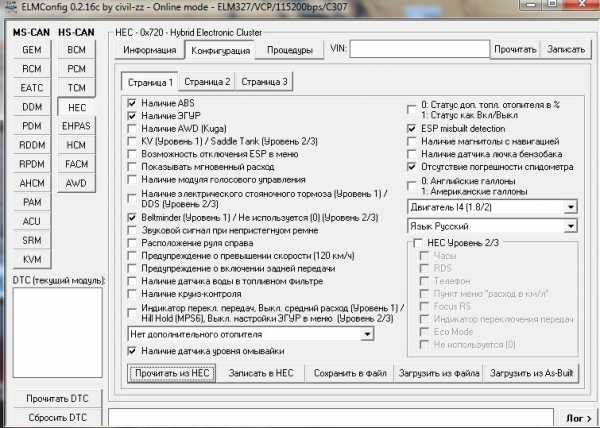Expand the Лог panel button
Image resolution: width=600 pixels, height=428 pixels.
click(579, 418)
